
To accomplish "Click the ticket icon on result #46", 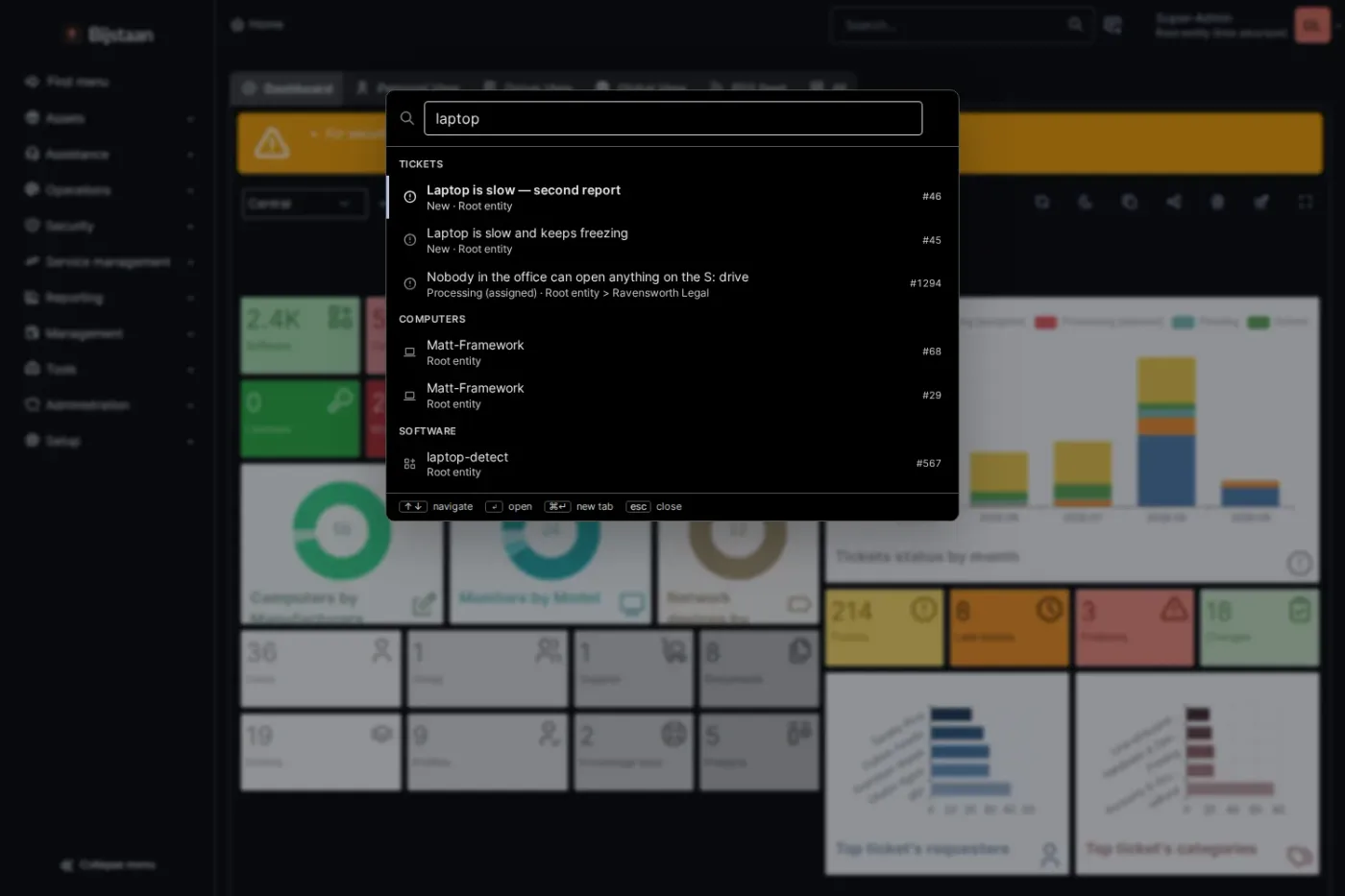I will pyautogui.click(x=410, y=197).
